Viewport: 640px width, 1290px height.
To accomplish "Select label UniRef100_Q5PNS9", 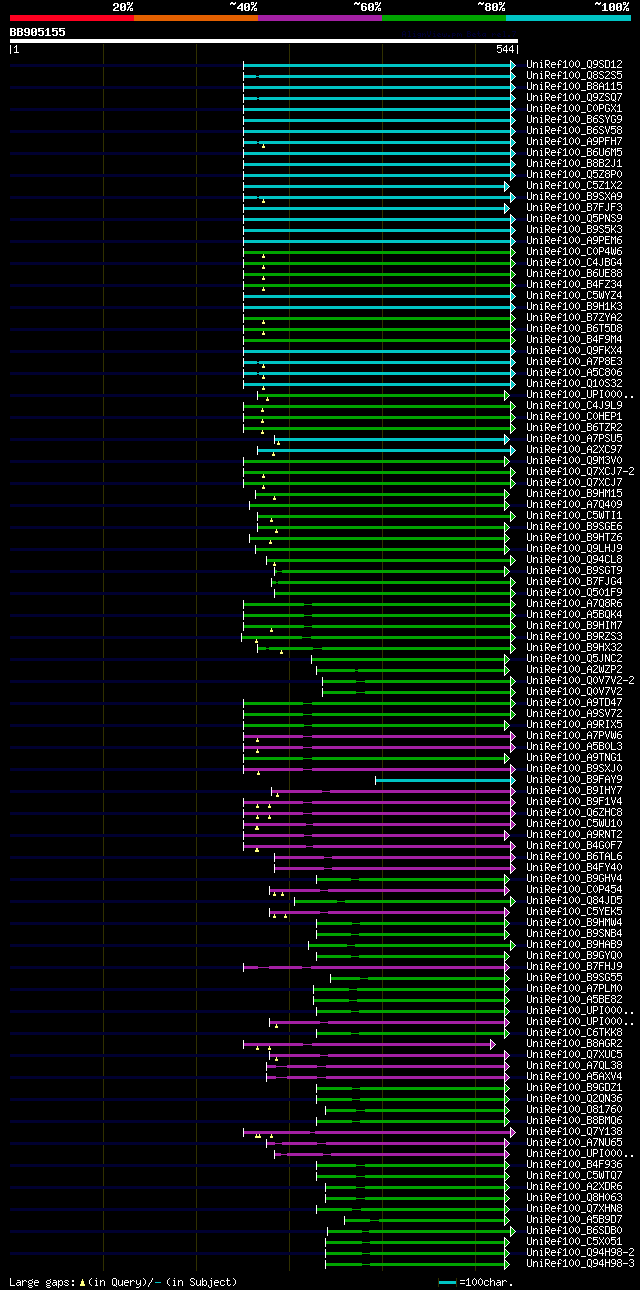I will pyautogui.click(x=574, y=219).
